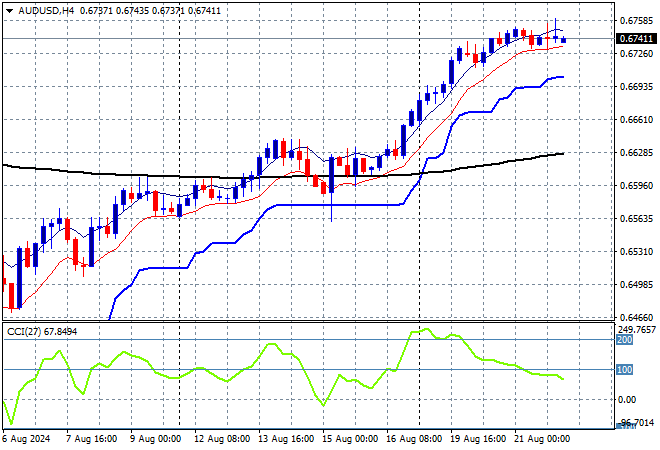Click the CCI 0.00 scale label
This screenshot has width=660, height=450.
pyautogui.click(x=628, y=399)
